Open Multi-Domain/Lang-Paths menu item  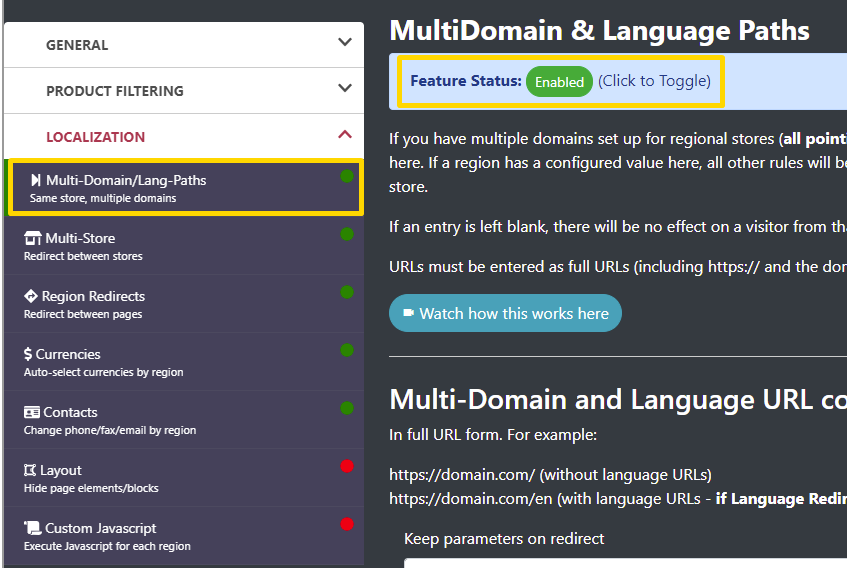pyautogui.click(x=186, y=187)
